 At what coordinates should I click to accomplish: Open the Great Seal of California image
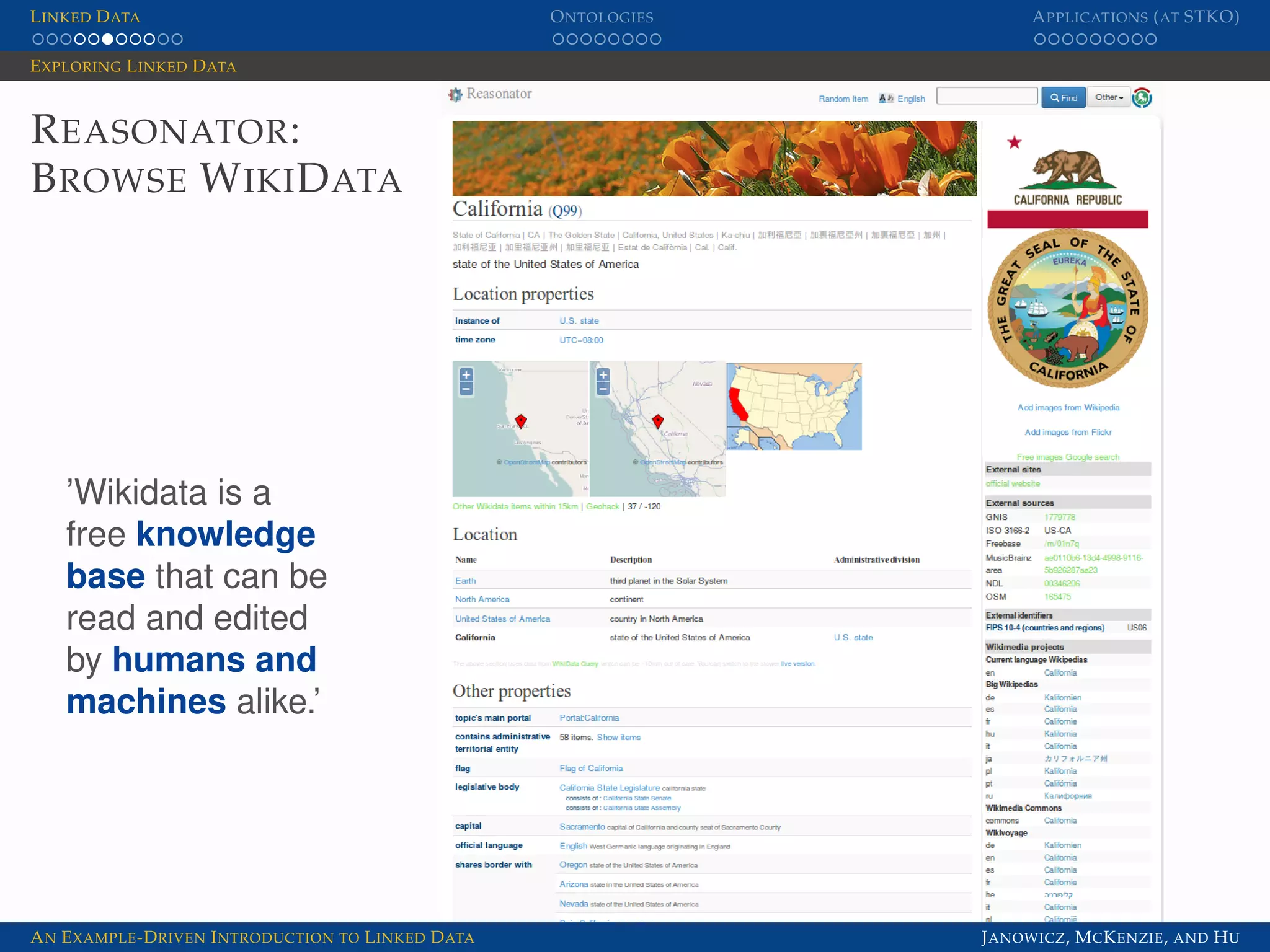pos(1068,309)
